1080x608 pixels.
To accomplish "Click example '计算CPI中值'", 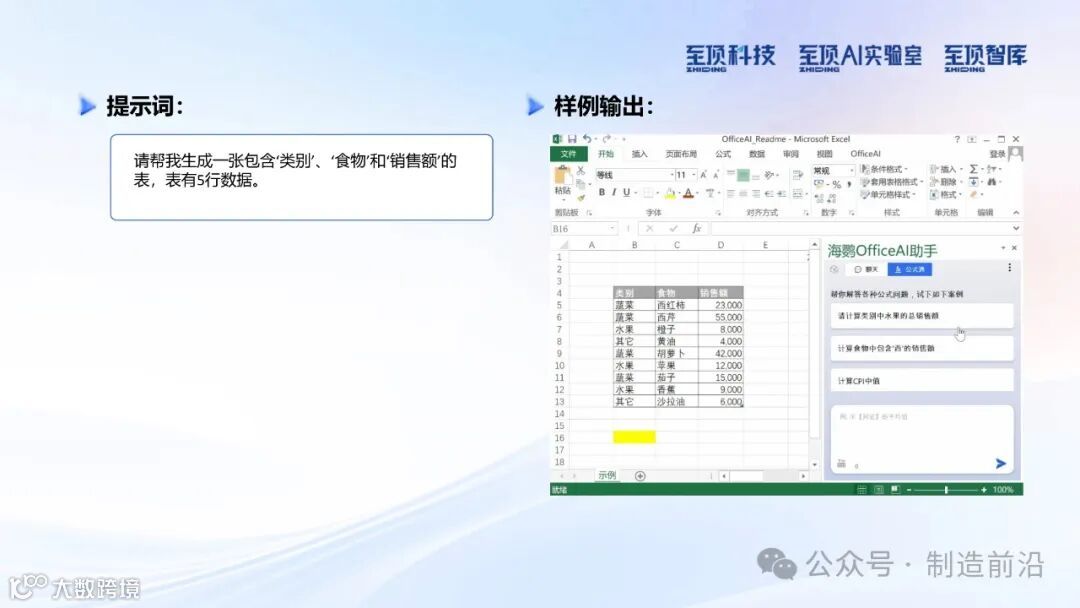I will click(922, 381).
